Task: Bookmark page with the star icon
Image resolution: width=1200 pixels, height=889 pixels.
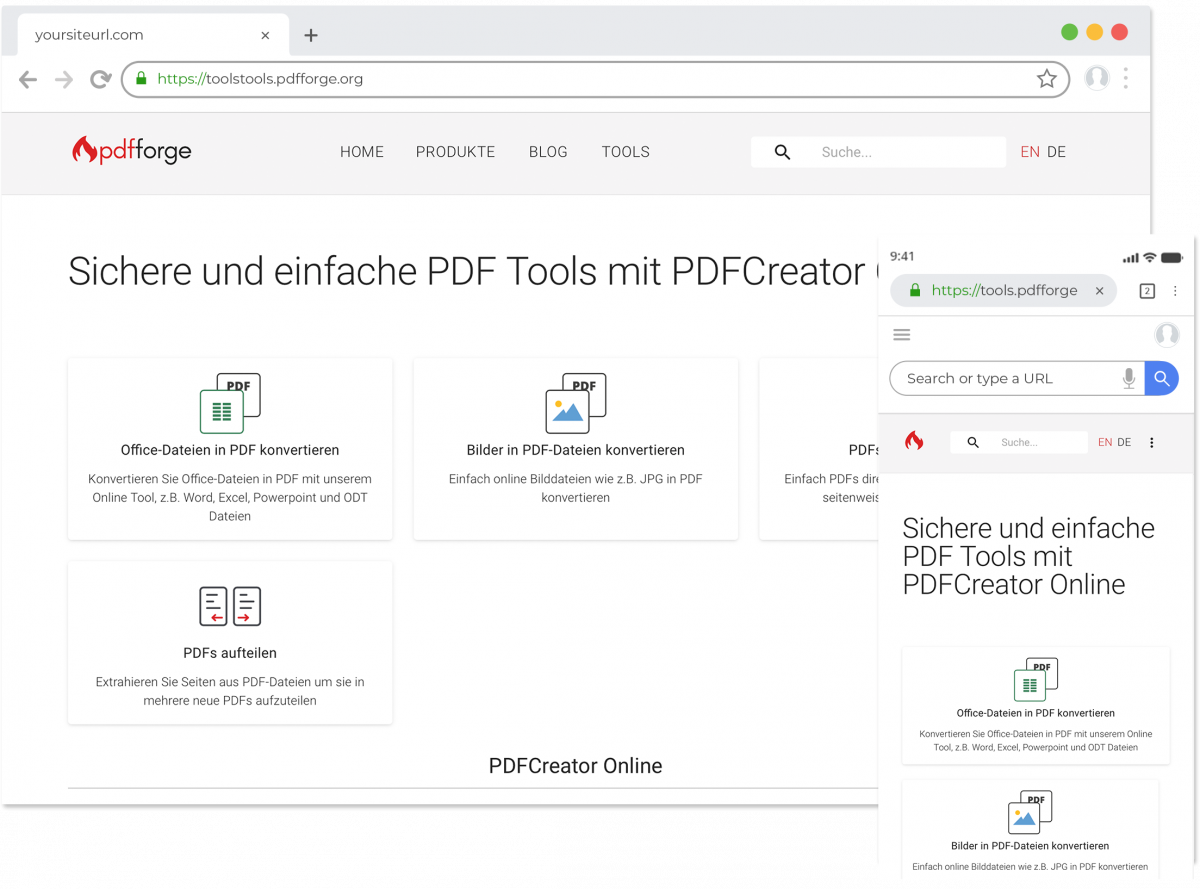Action: coord(1046,79)
